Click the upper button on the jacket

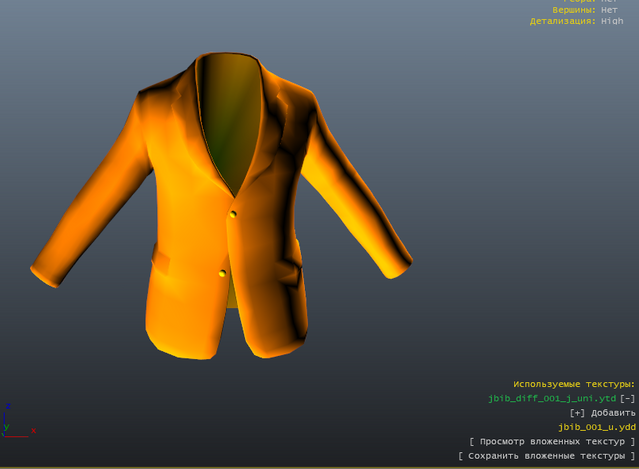[233, 214]
